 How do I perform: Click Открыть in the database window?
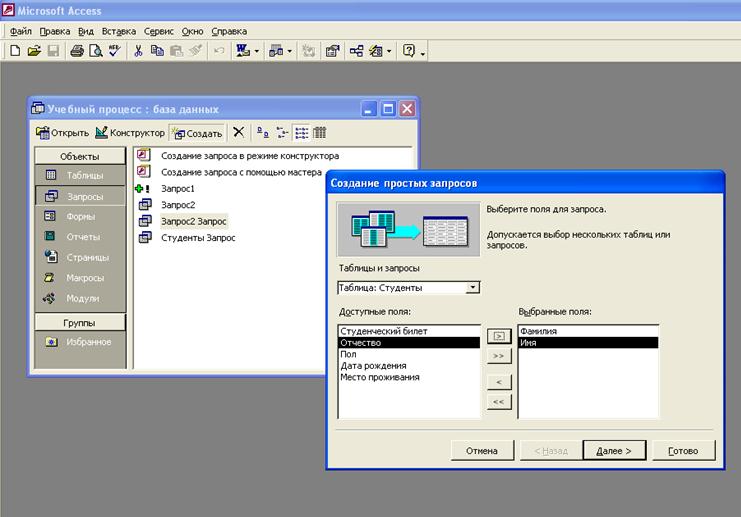[x=62, y=133]
